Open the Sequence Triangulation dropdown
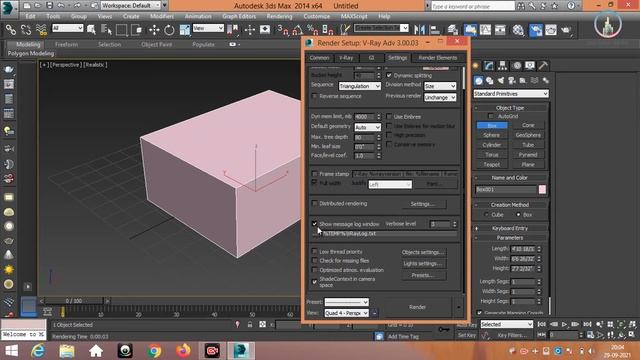This screenshot has width=640, height=360. tap(360, 86)
